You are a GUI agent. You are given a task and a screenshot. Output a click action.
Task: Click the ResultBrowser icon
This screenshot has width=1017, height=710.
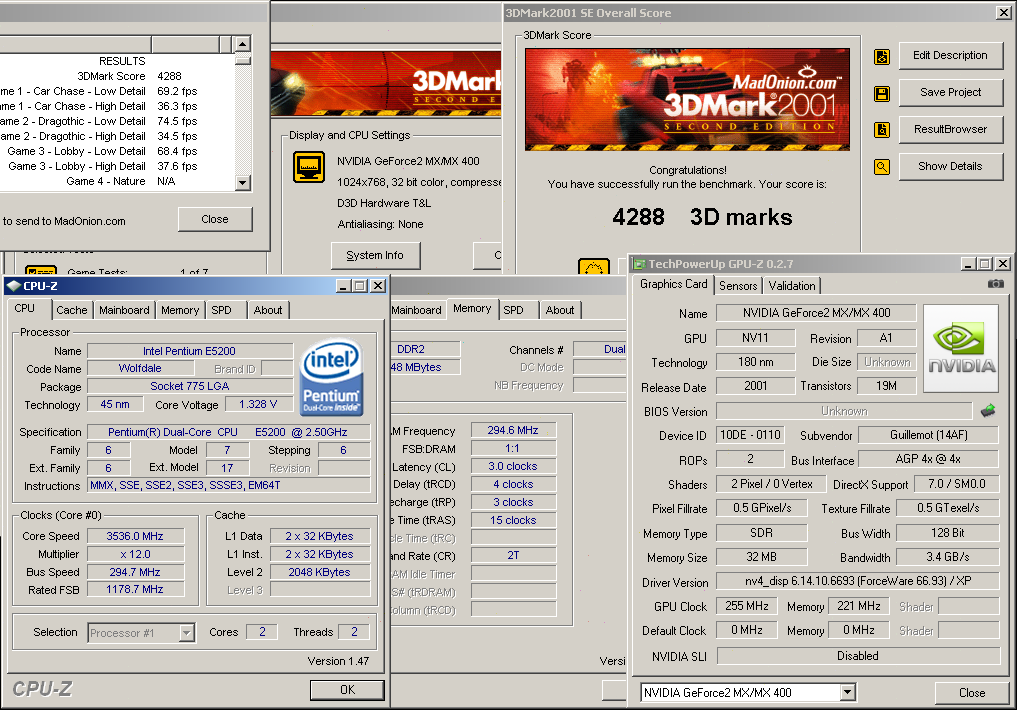point(881,130)
